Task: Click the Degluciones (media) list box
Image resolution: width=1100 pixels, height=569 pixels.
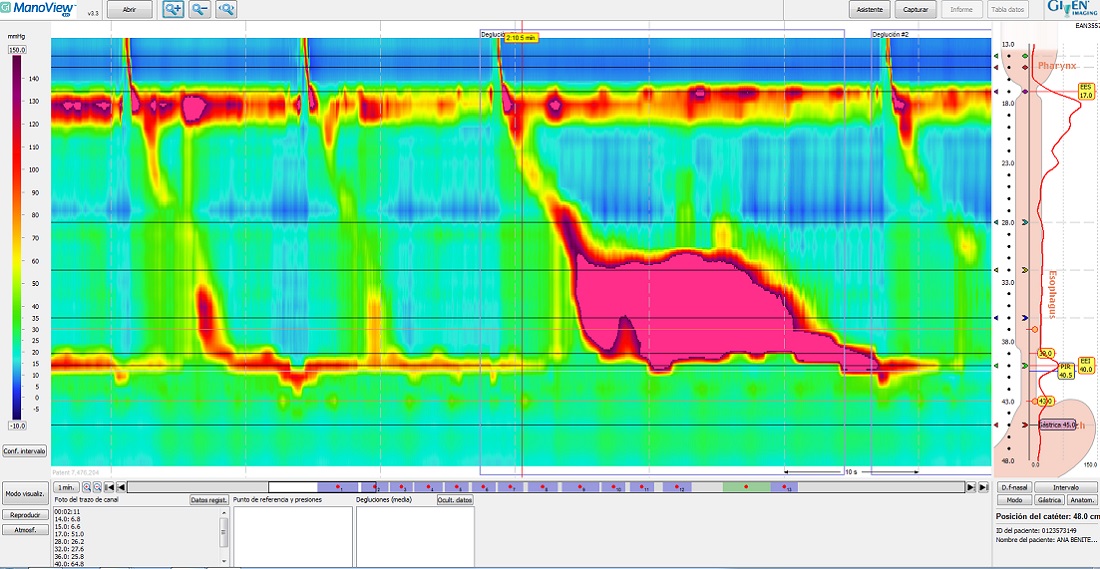Action: pyautogui.click(x=415, y=537)
